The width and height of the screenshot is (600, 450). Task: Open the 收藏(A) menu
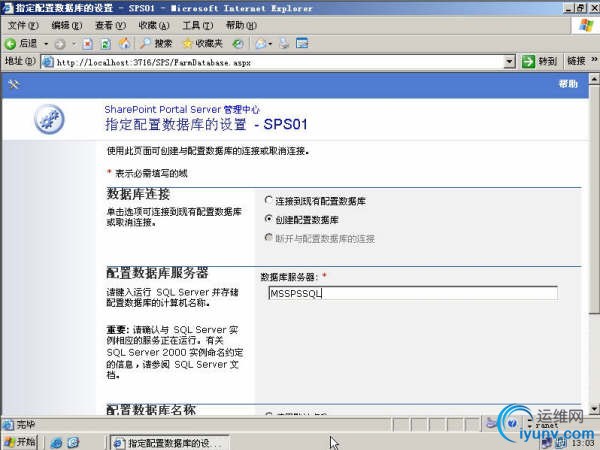pyautogui.click(x=154, y=25)
